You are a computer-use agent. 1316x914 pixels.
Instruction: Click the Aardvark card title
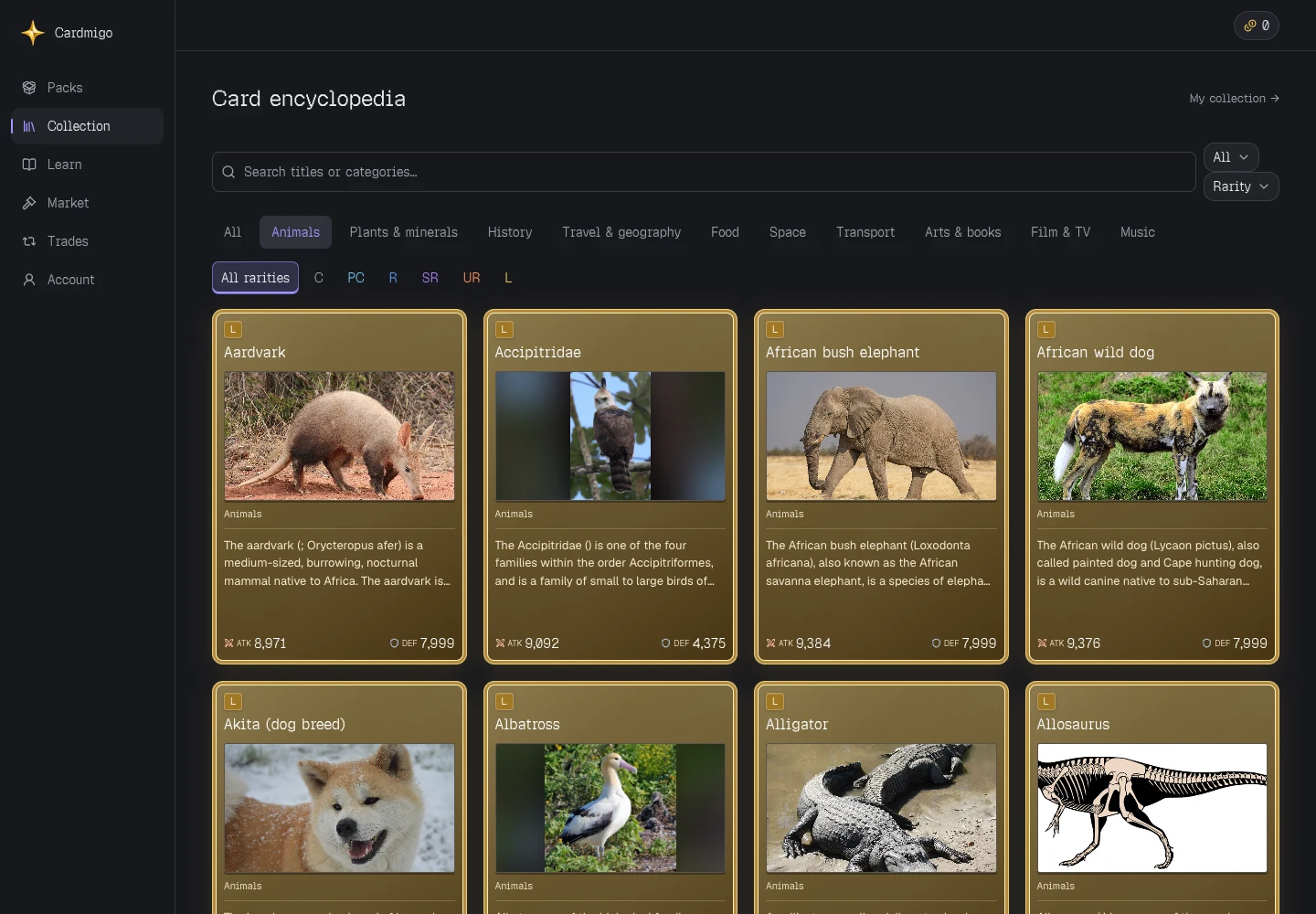pos(255,353)
